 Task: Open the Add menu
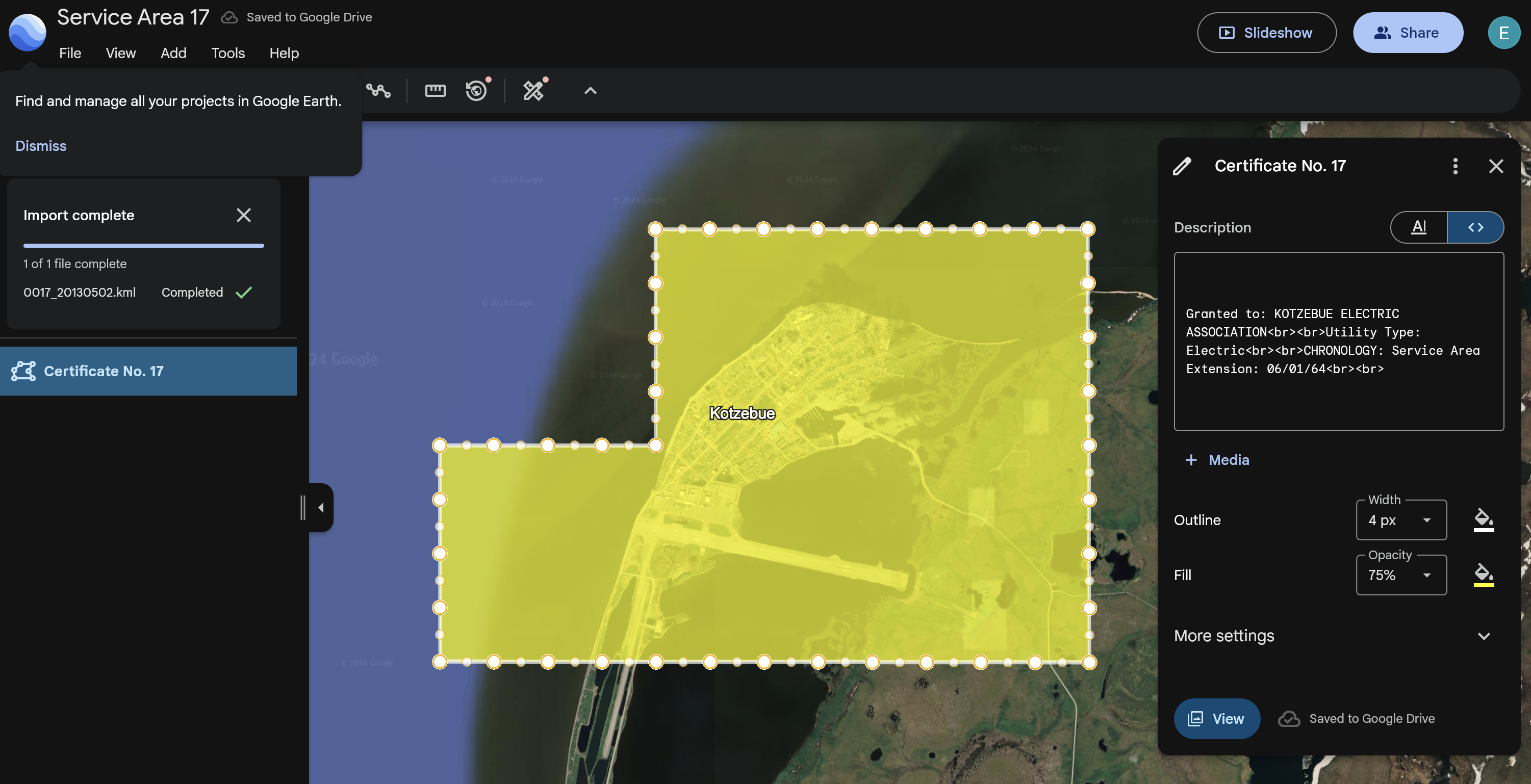point(173,53)
